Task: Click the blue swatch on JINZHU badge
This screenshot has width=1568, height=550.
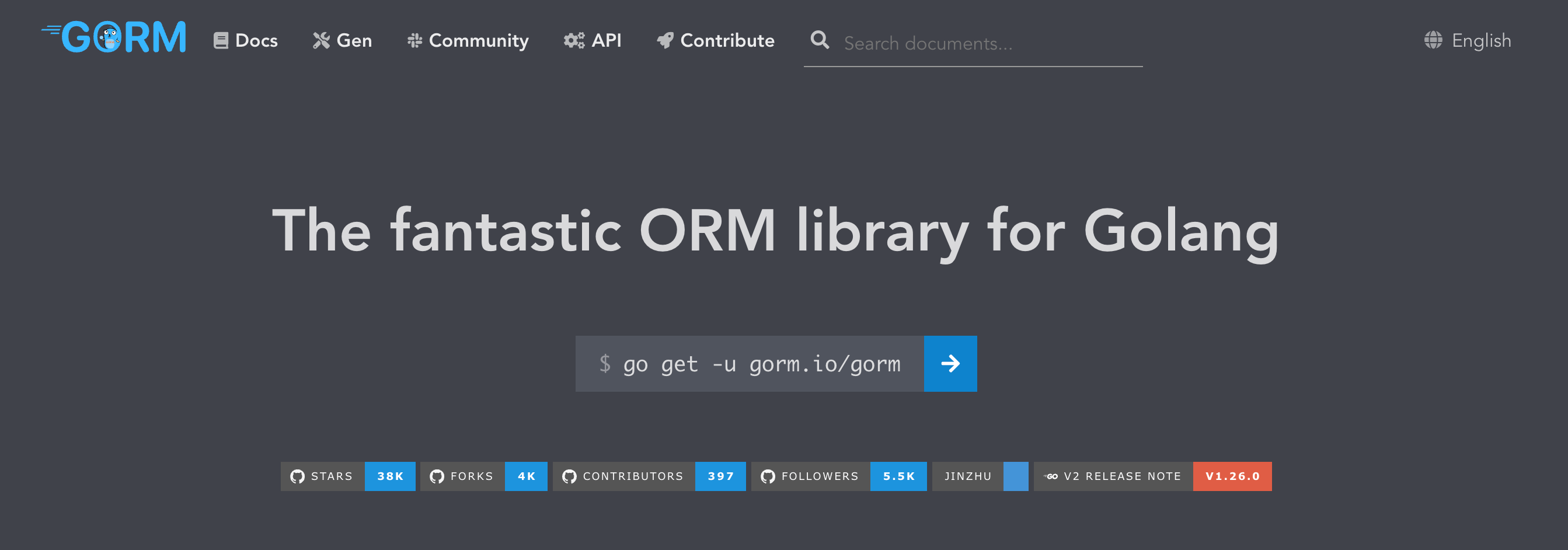Action: pos(1015,476)
